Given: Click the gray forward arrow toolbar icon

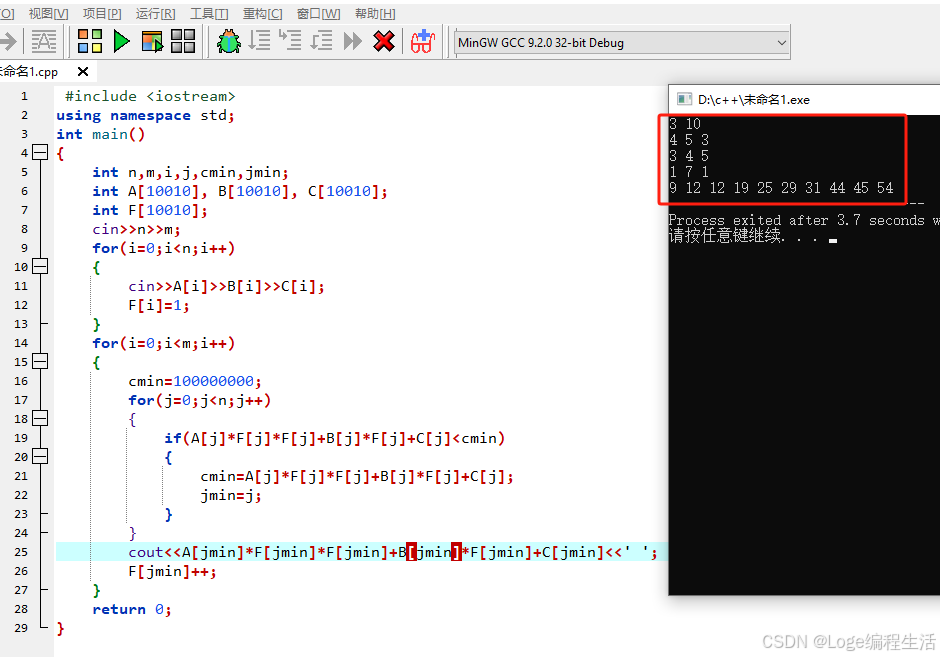Looking at the screenshot, I should tap(8, 41).
